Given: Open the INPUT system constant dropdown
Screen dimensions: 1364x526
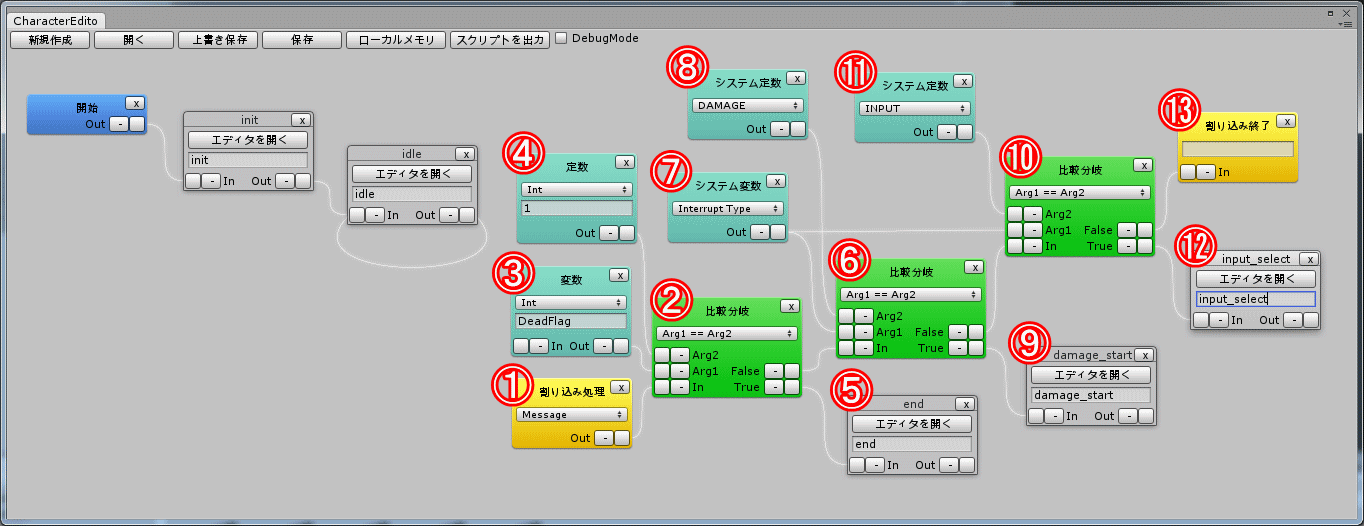Looking at the screenshot, I should (x=915, y=108).
